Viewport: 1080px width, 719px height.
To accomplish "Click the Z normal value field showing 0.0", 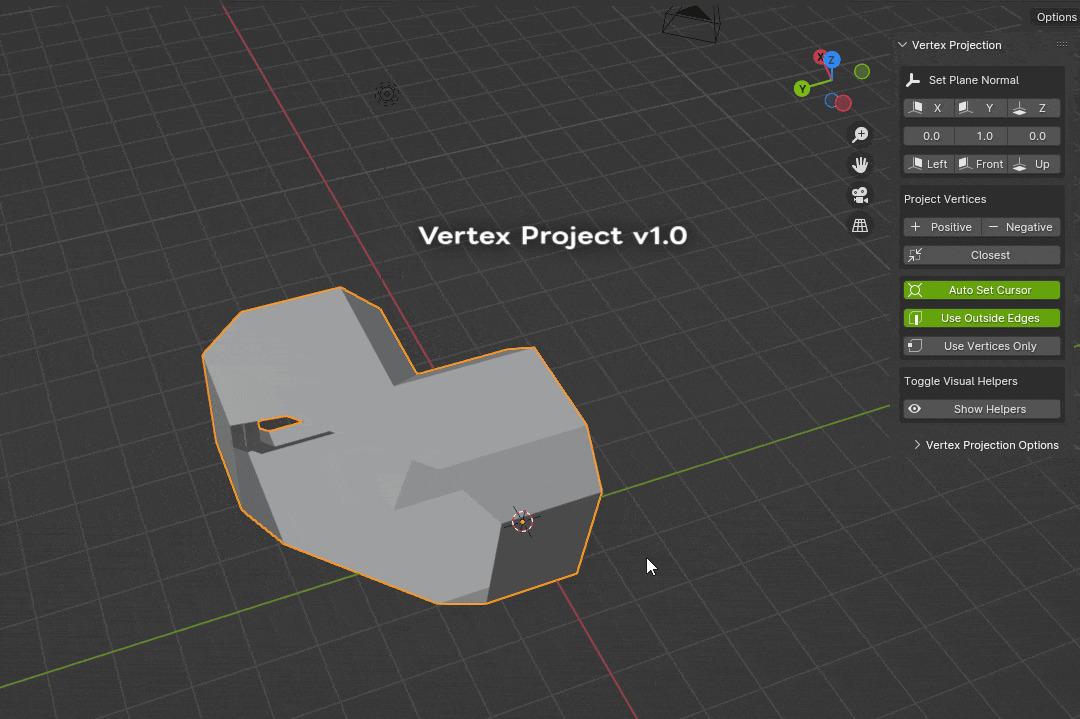I will 1034,136.
